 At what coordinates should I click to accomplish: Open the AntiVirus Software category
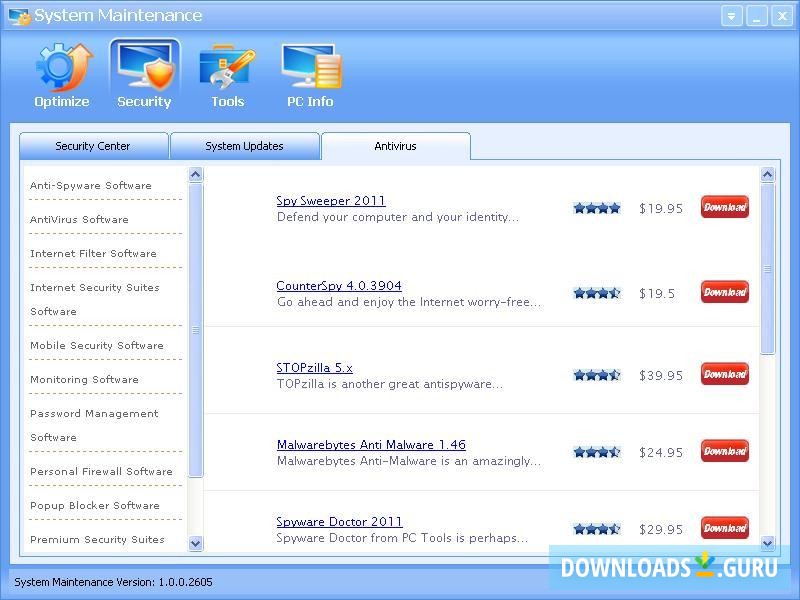[x=78, y=219]
